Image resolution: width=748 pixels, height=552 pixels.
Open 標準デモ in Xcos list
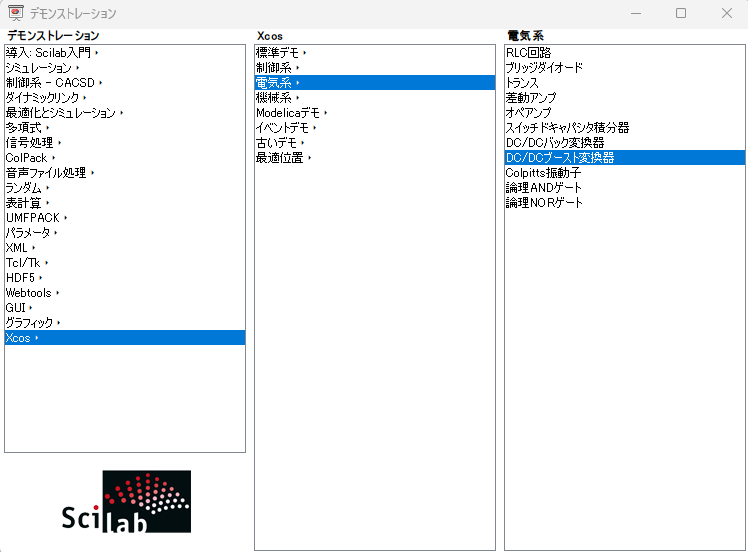(375, 52)
